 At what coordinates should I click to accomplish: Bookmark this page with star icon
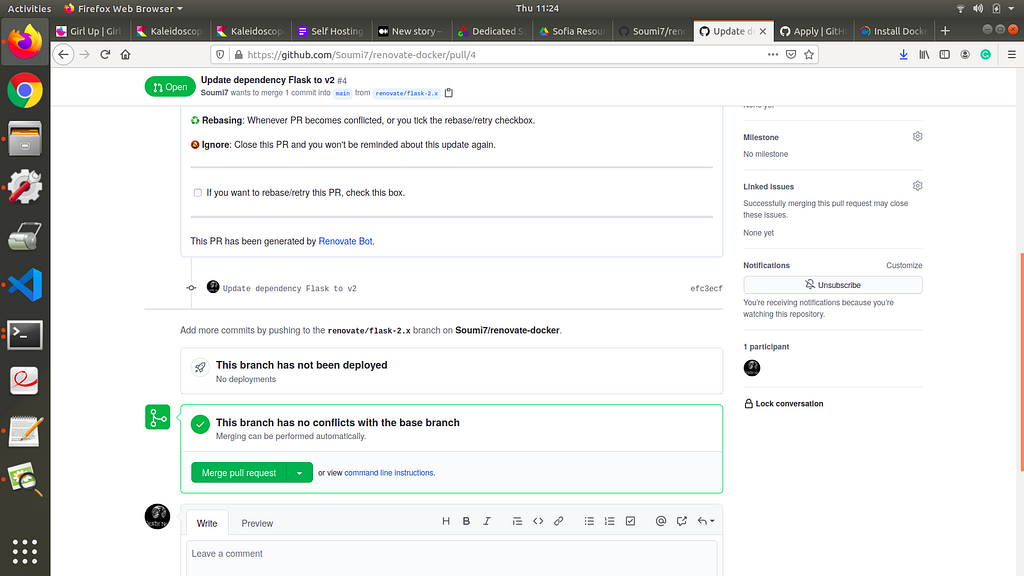(809, 55)
